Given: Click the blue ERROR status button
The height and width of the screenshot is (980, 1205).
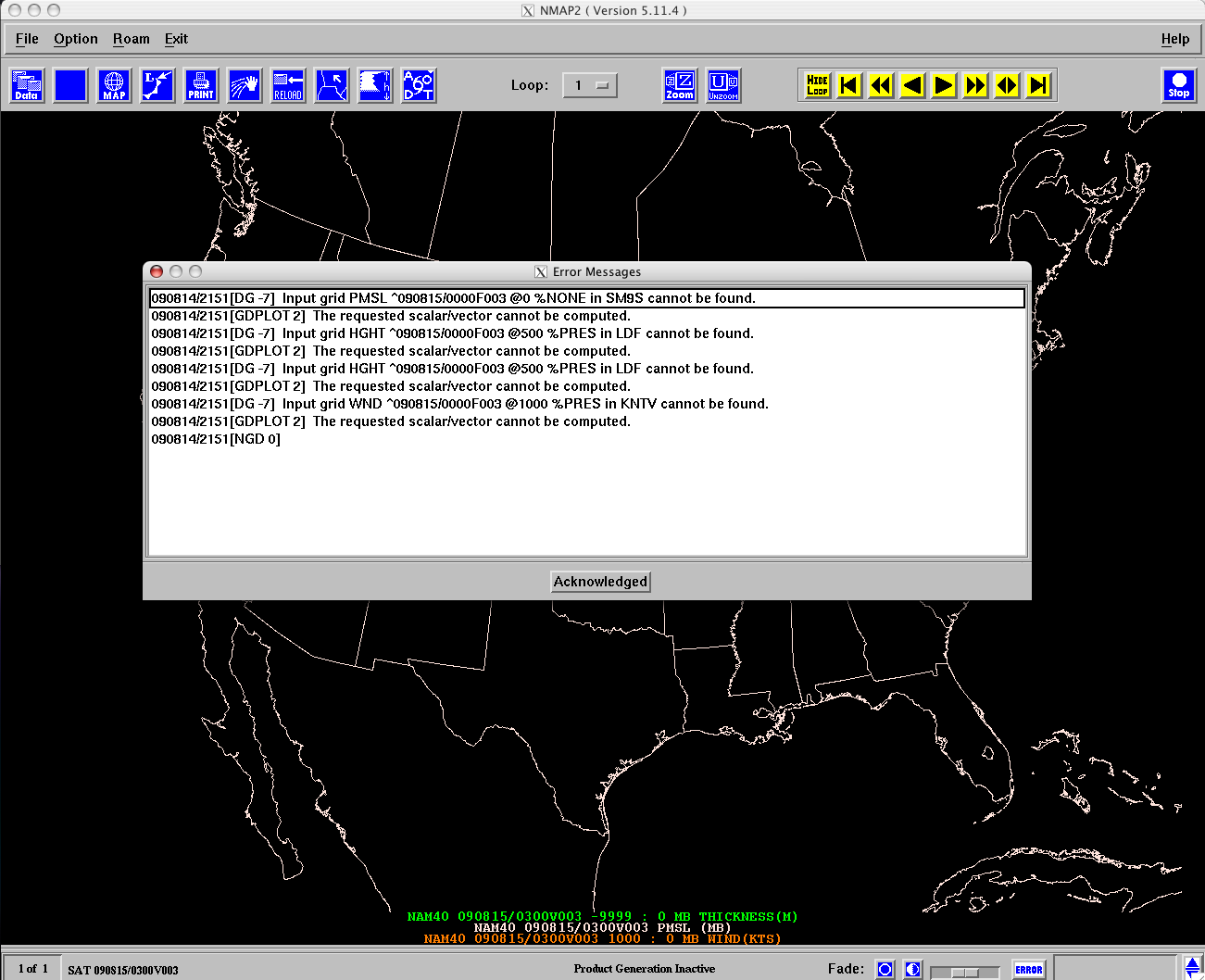Looking at the screenshot, I should [x=1028, y=970].
